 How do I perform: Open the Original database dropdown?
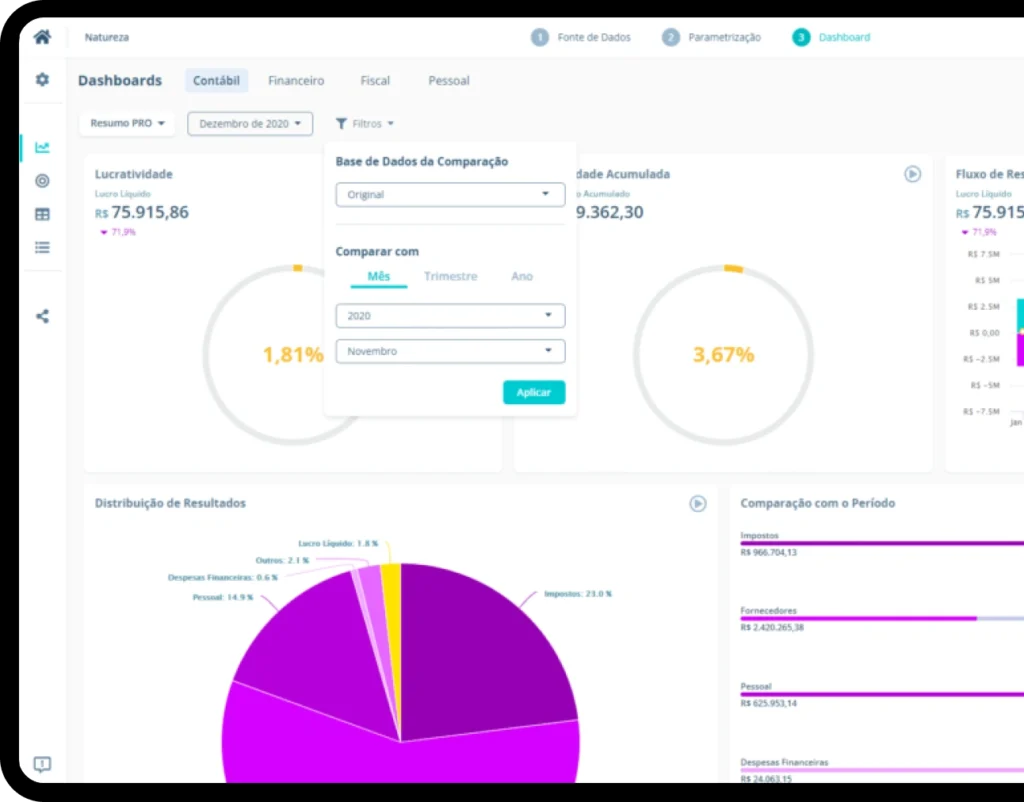pyautogui.click(x=450, y=195)
